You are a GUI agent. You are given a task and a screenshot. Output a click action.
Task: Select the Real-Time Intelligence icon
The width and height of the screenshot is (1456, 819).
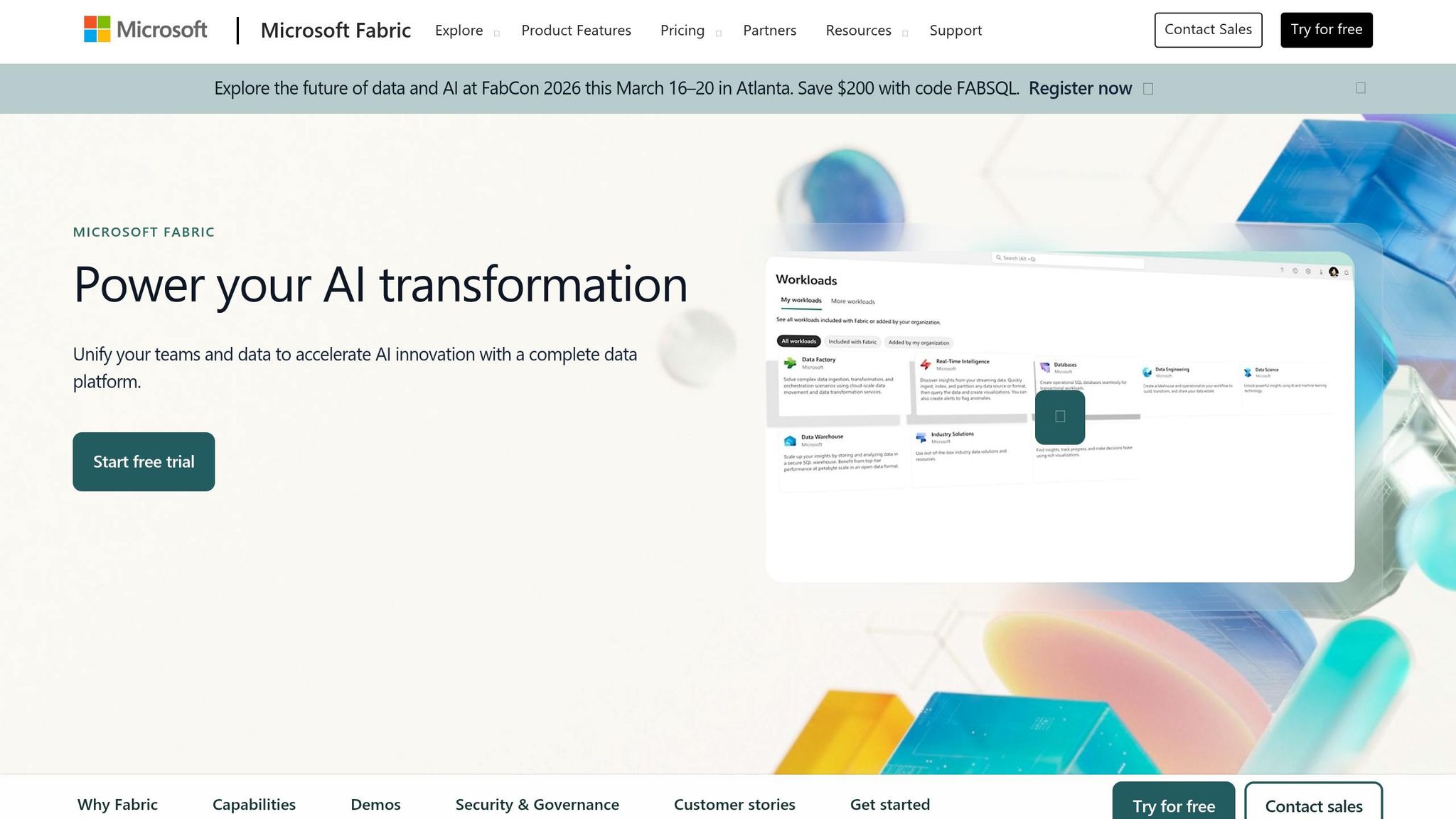tap(926, 365)
